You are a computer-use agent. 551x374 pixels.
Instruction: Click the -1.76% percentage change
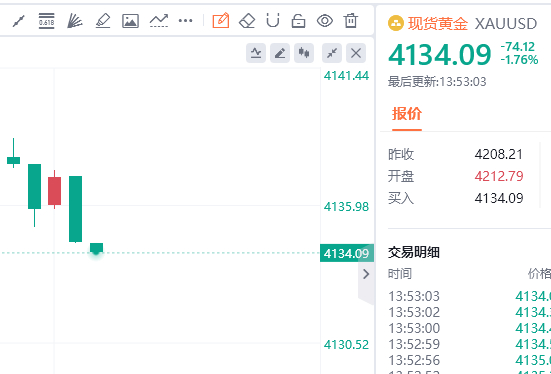coord(519,59)
